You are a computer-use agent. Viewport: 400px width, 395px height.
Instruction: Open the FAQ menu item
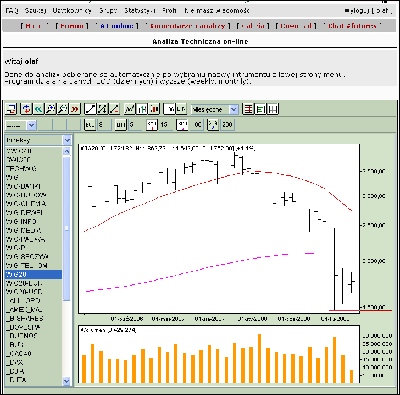[x=12, y=11]
